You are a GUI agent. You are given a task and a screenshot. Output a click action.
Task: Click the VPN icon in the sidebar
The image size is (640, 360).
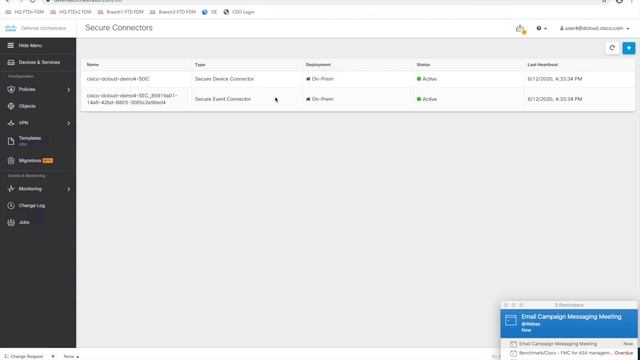click(11, 123)
